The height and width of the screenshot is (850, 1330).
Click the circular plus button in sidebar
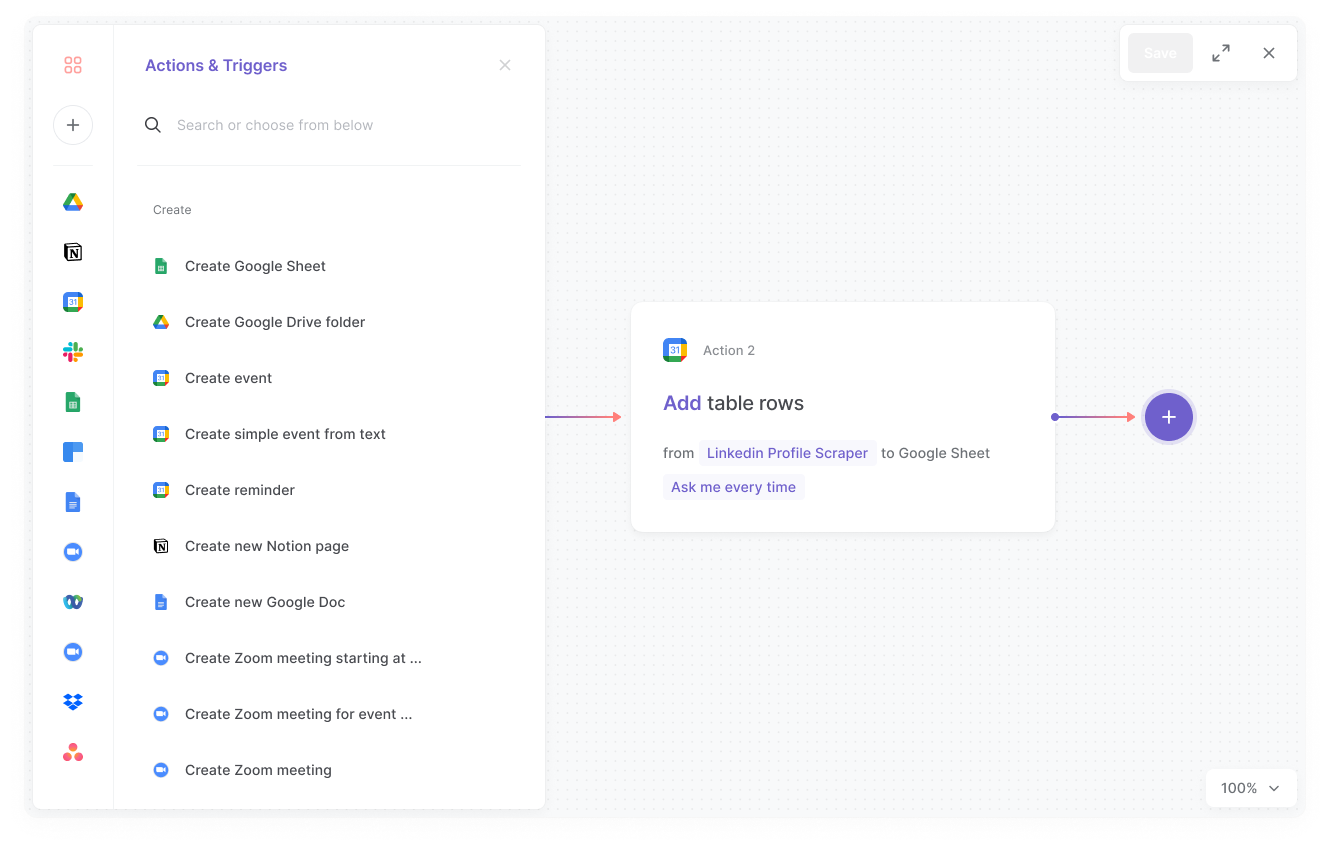(73, 125)
